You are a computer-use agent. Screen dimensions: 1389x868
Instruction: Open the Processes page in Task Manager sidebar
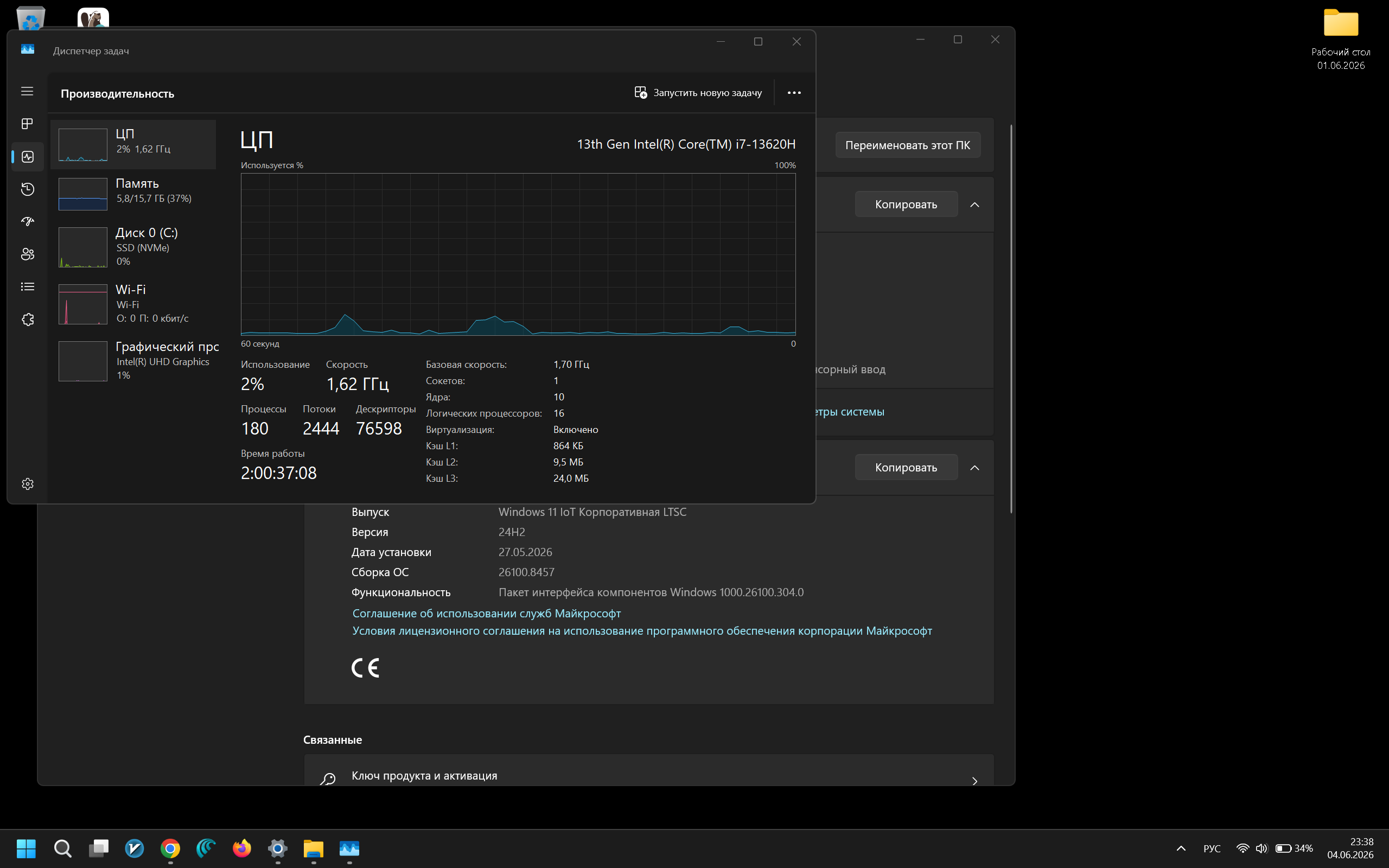point(27,124)
